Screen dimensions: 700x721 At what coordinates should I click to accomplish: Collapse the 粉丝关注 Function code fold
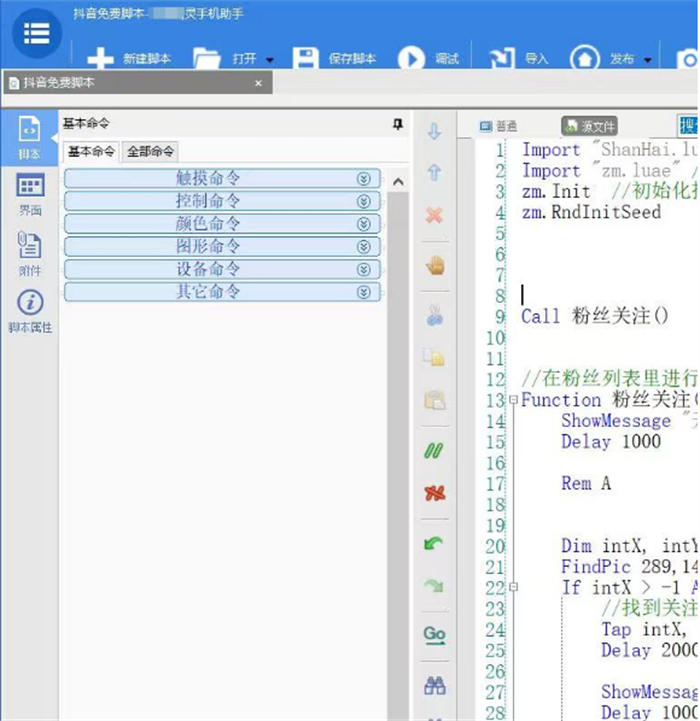514,400
